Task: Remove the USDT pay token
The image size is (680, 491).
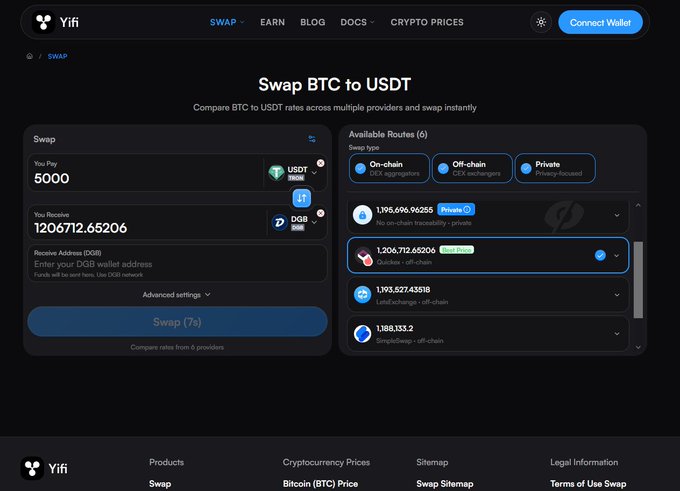Action: coord(320,163)
